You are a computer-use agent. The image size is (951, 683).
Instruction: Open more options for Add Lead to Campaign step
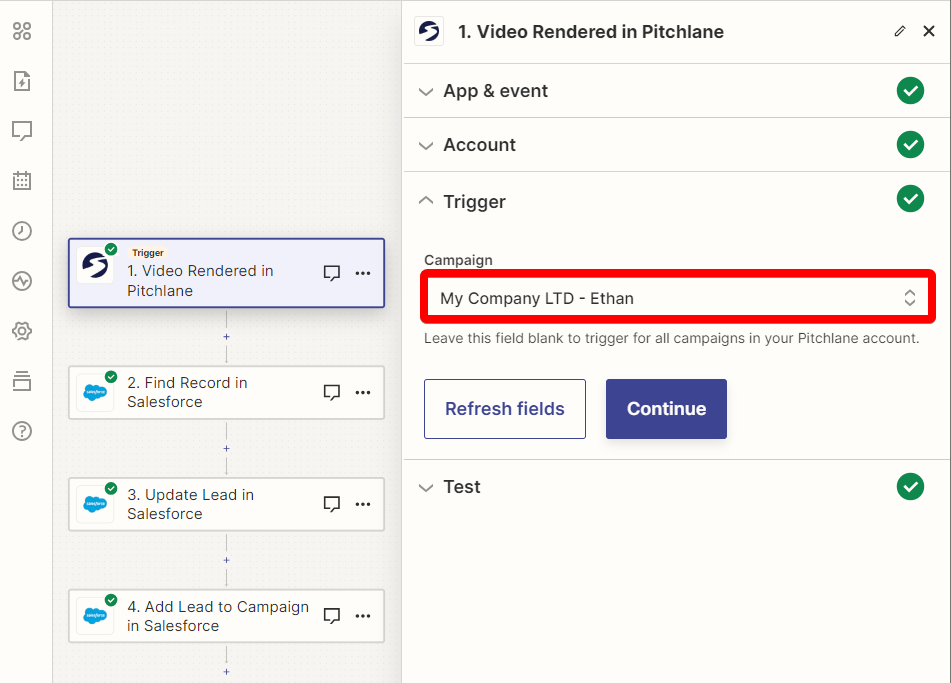tap(363, 616)
